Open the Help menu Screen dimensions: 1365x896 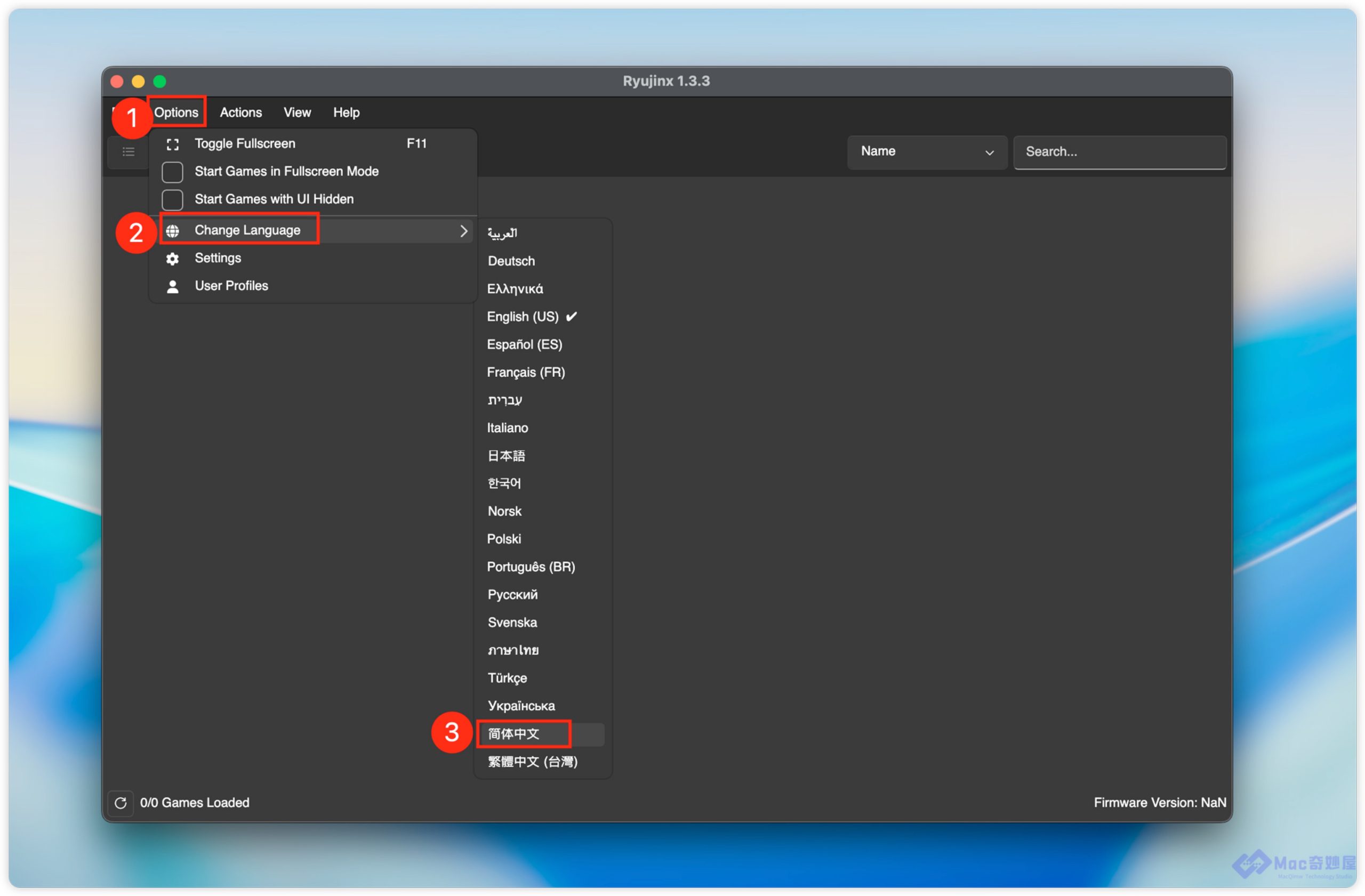tap(347, 112)
